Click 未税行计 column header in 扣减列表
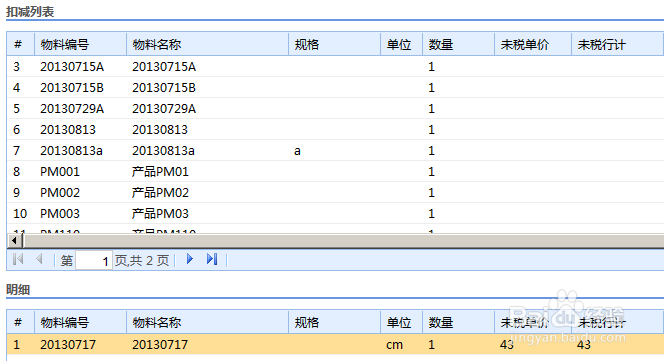 coord(617,44)
